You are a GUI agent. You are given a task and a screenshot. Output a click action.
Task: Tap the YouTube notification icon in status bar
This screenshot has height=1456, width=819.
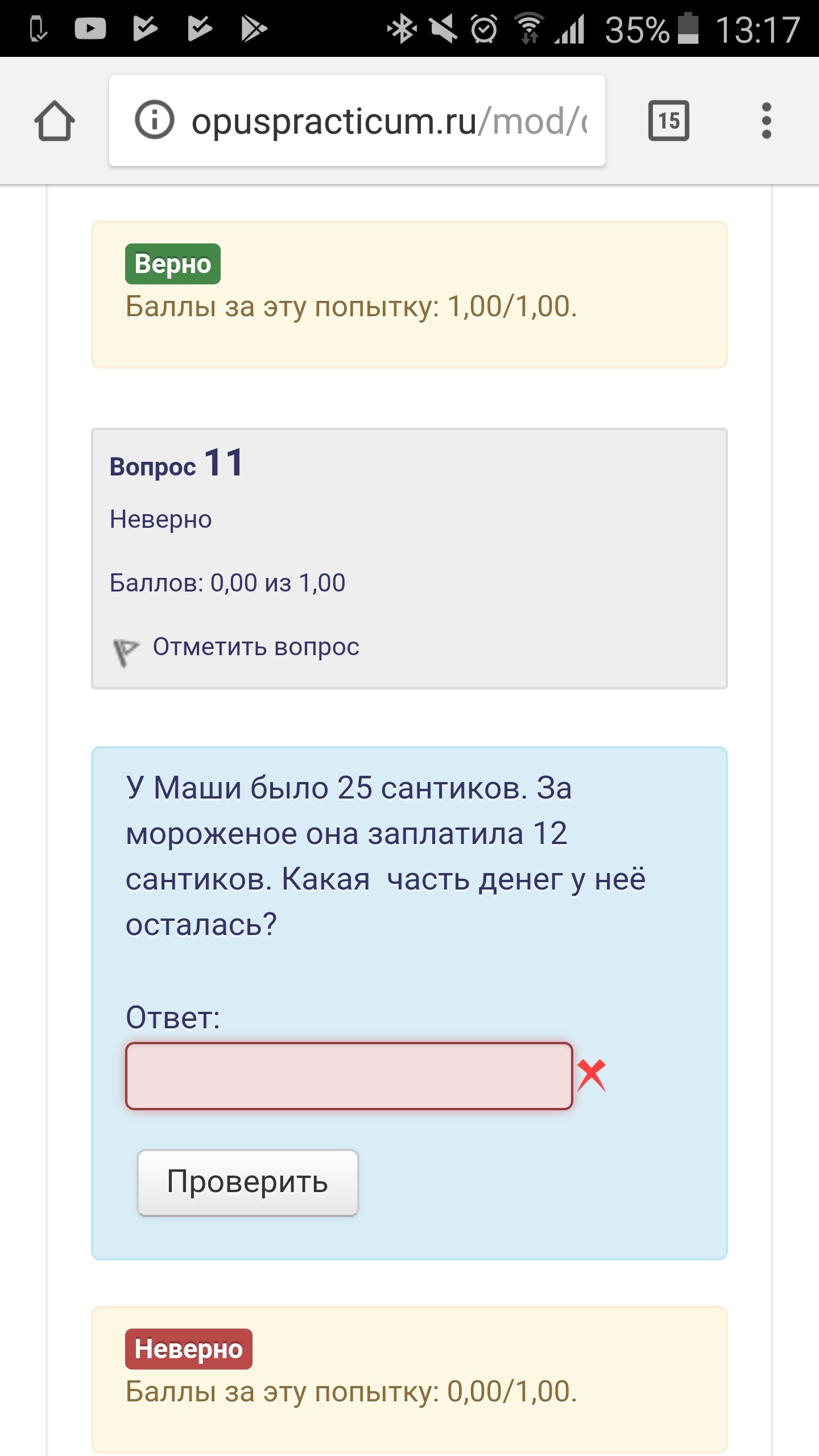point(90,28)
